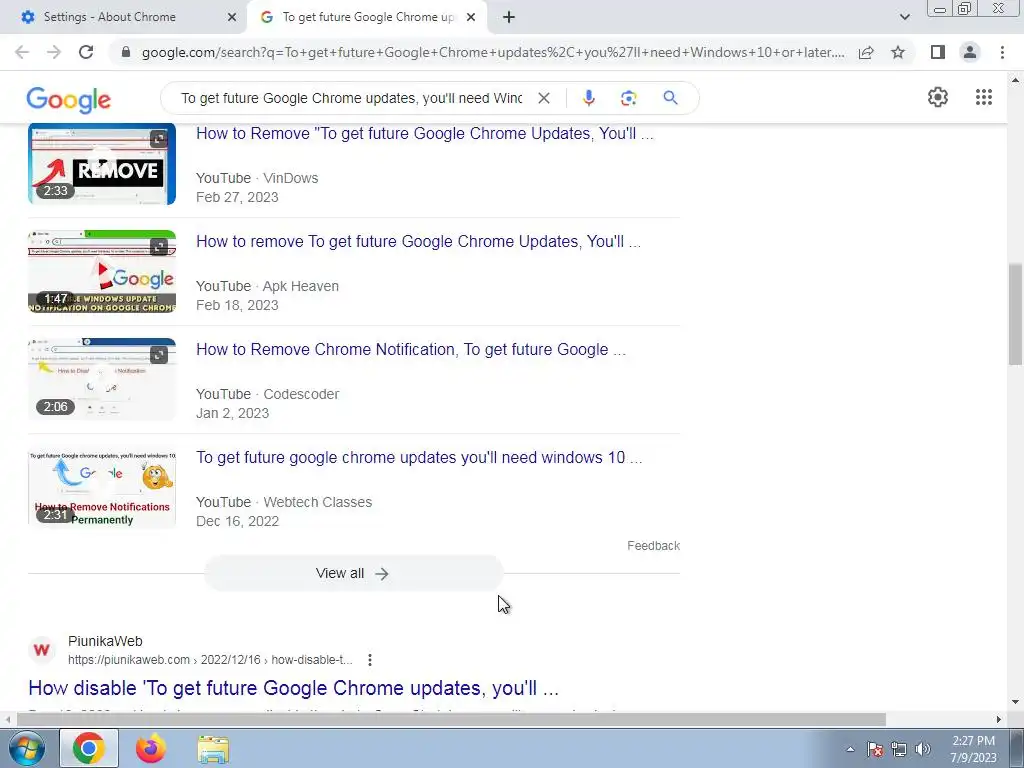Open Chrome side panel
1024x768 pixels.
[938, 52]
